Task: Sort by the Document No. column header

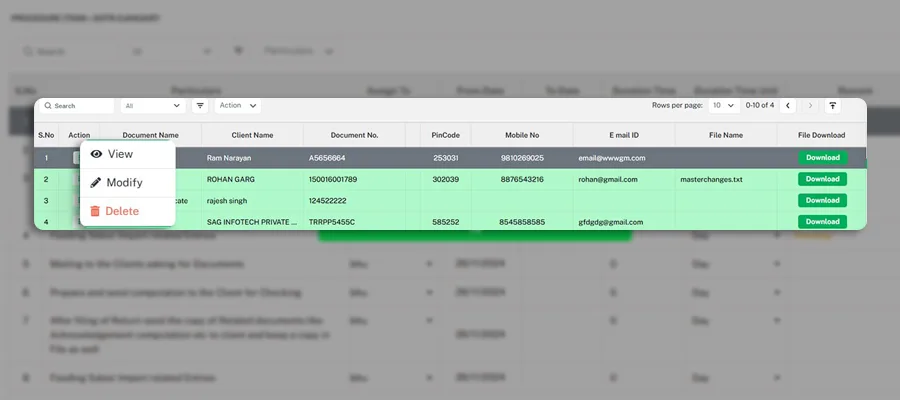Action: [x=354, y=135]
